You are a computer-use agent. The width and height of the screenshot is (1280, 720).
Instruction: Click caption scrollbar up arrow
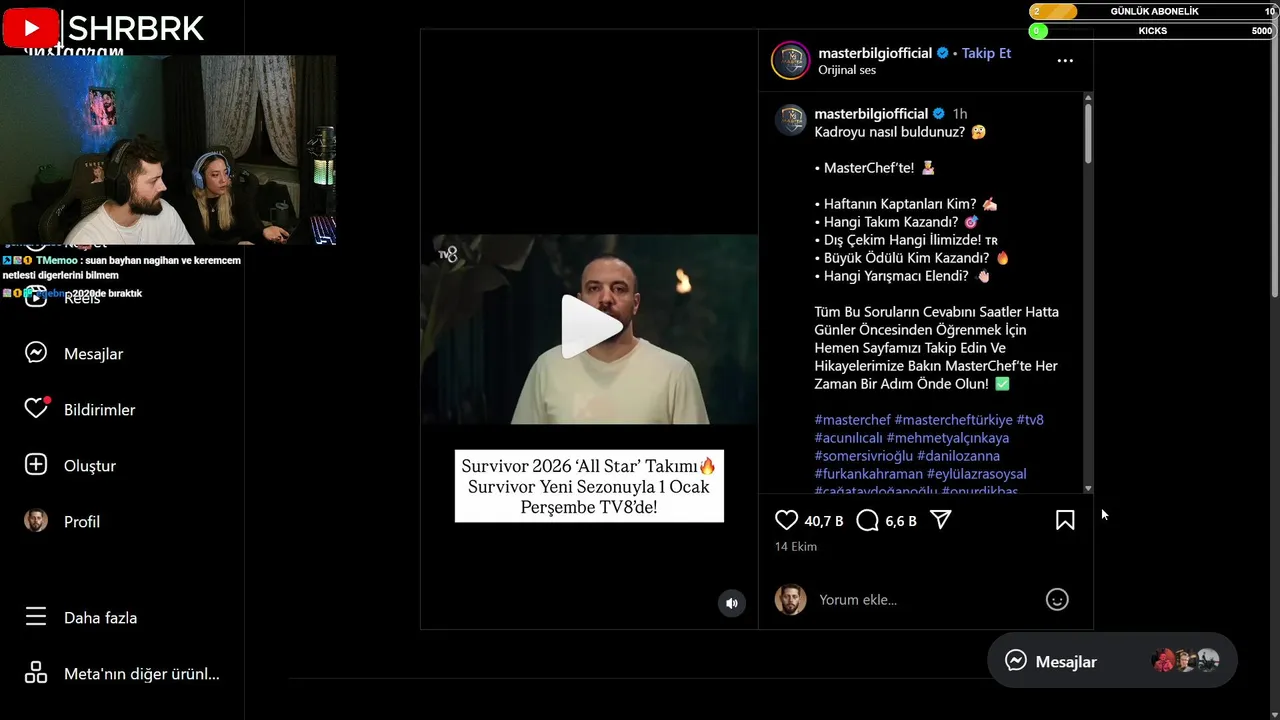[1088, 98]
